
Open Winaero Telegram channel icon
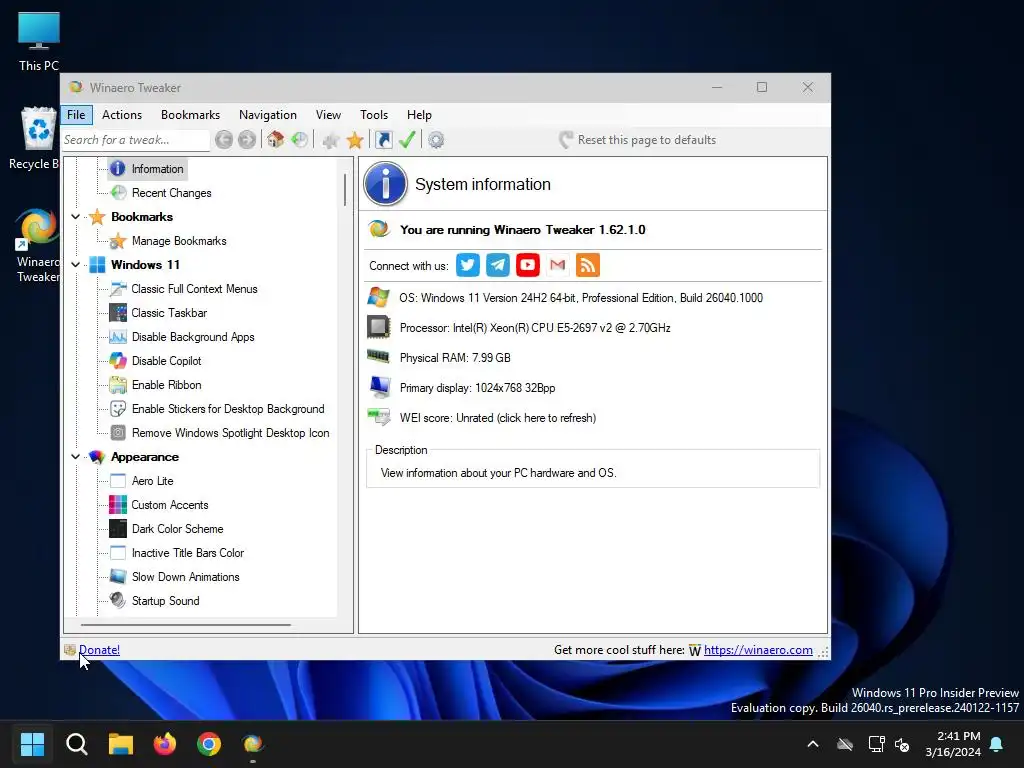(x=498, y=265)
